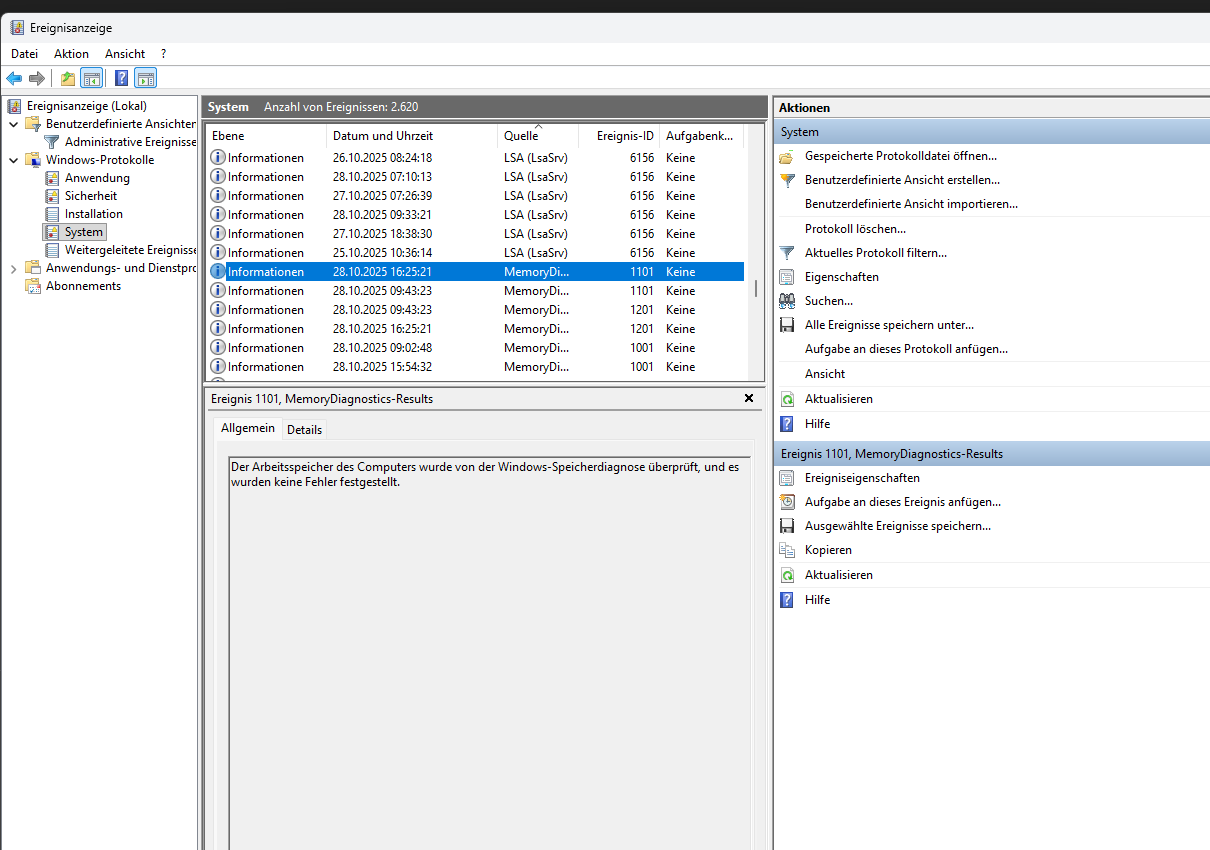The image size is (1210, 850).
Task: Select Abonnements in the tree
Action: (x=83, y=286)
